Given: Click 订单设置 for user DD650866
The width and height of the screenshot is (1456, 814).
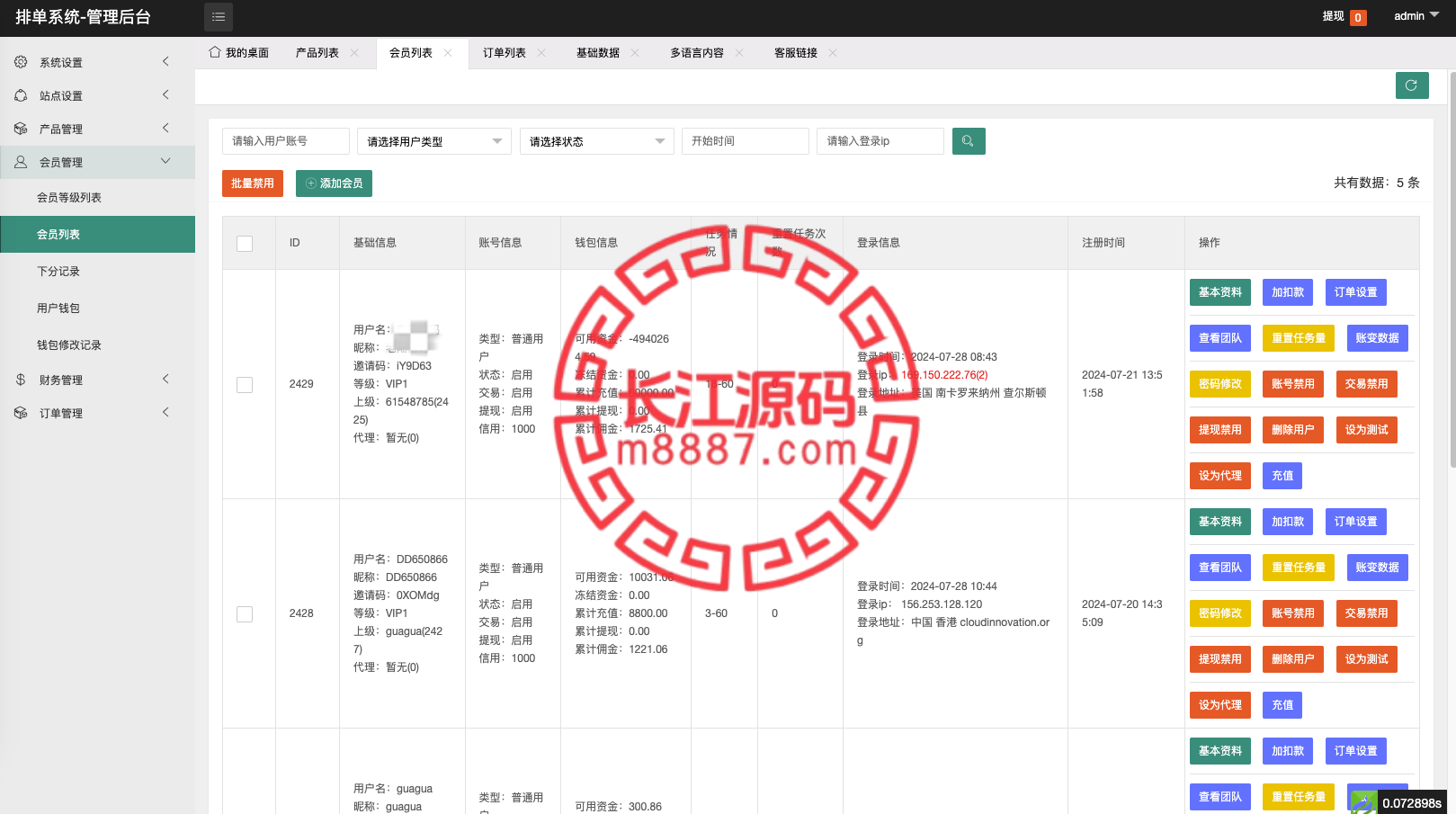Looking at the screenshot, I should [x=1356, y=522].
